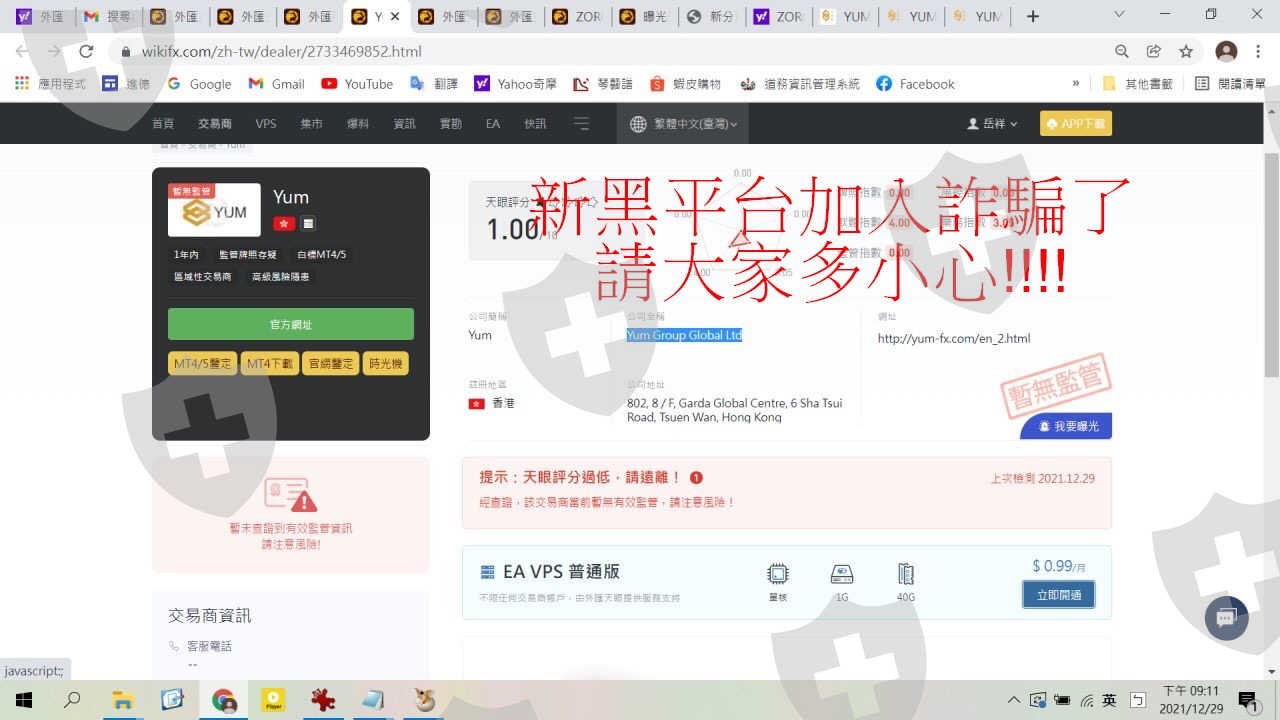Image resolution: width=1280 pixels, height=720 pixels.
Task: Open the 蝦皮購物 bookmark
Action: coord(686,84)
